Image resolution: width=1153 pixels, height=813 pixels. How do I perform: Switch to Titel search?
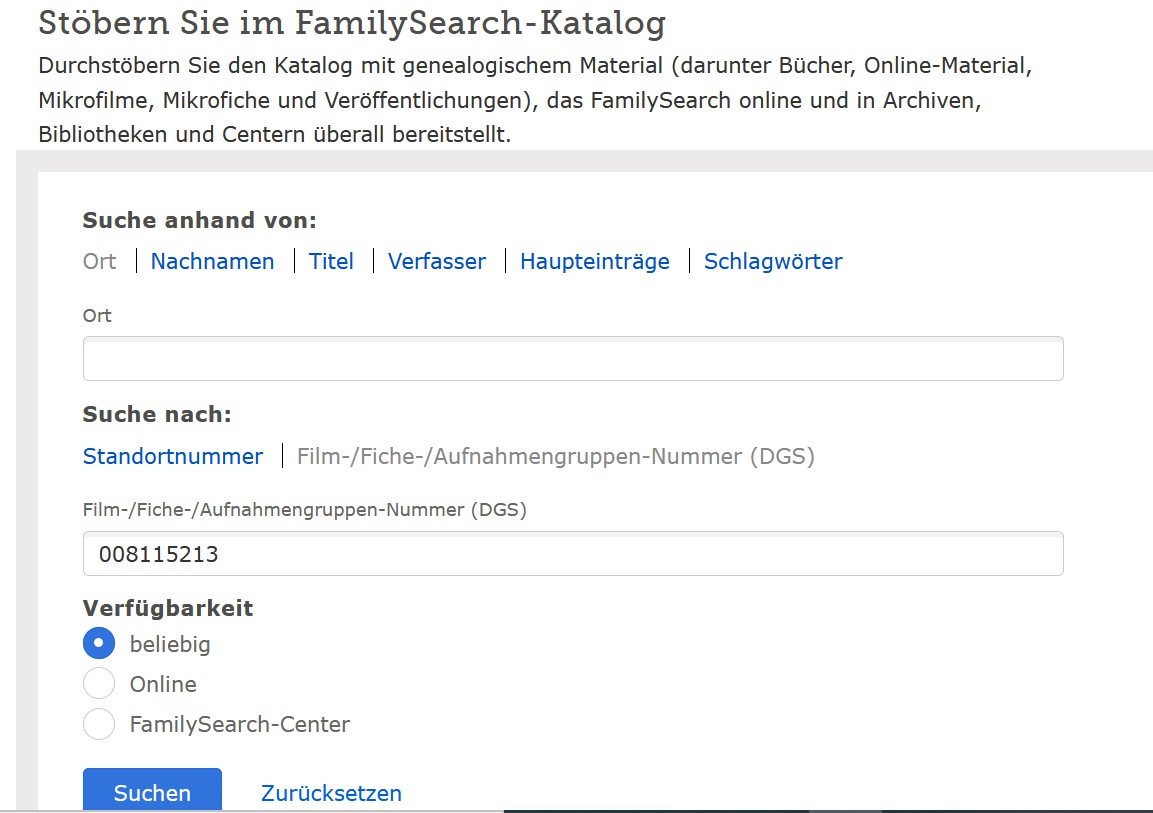(331, 261)
